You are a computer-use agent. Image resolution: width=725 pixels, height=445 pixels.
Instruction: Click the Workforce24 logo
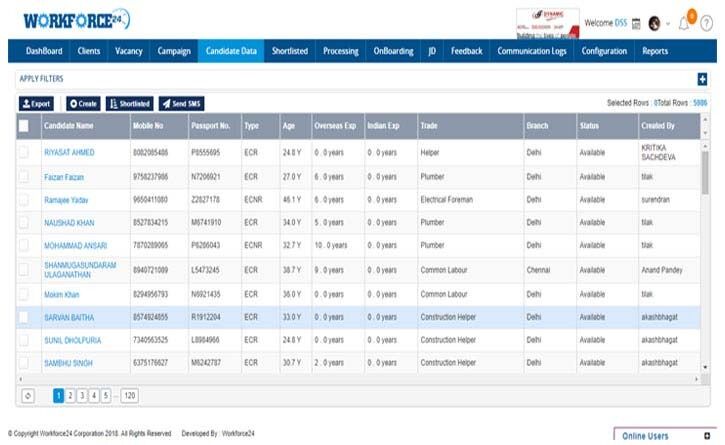tap(77, 20)
